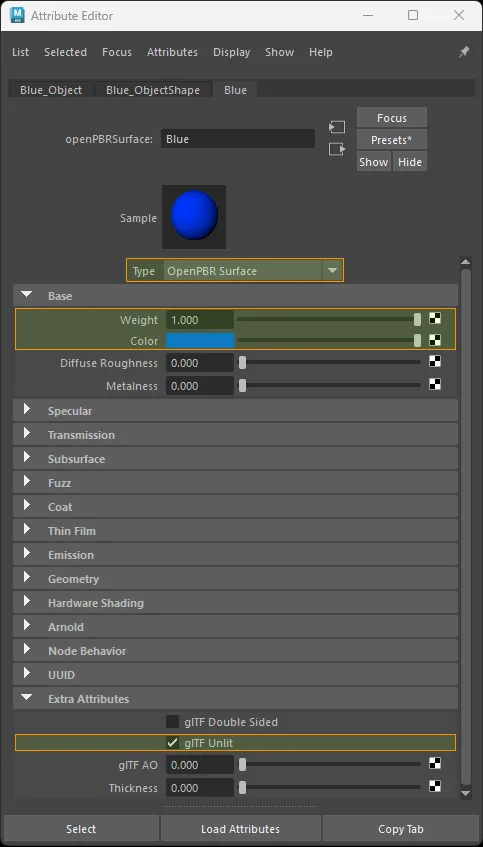Click the Metalness slider handle

coord(243,386)
